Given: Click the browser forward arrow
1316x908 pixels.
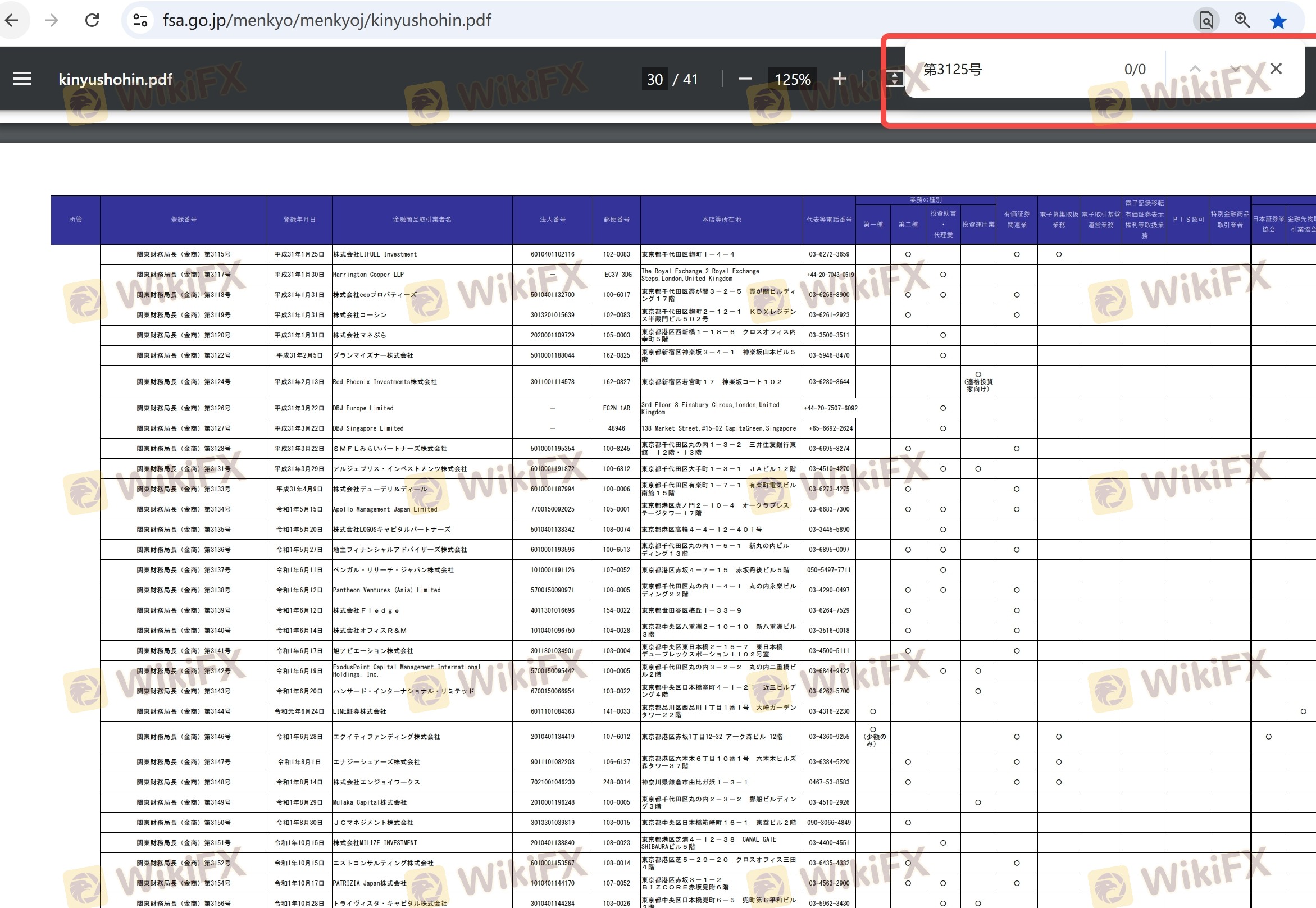Looking at the screenshot, I should point(52,20).
